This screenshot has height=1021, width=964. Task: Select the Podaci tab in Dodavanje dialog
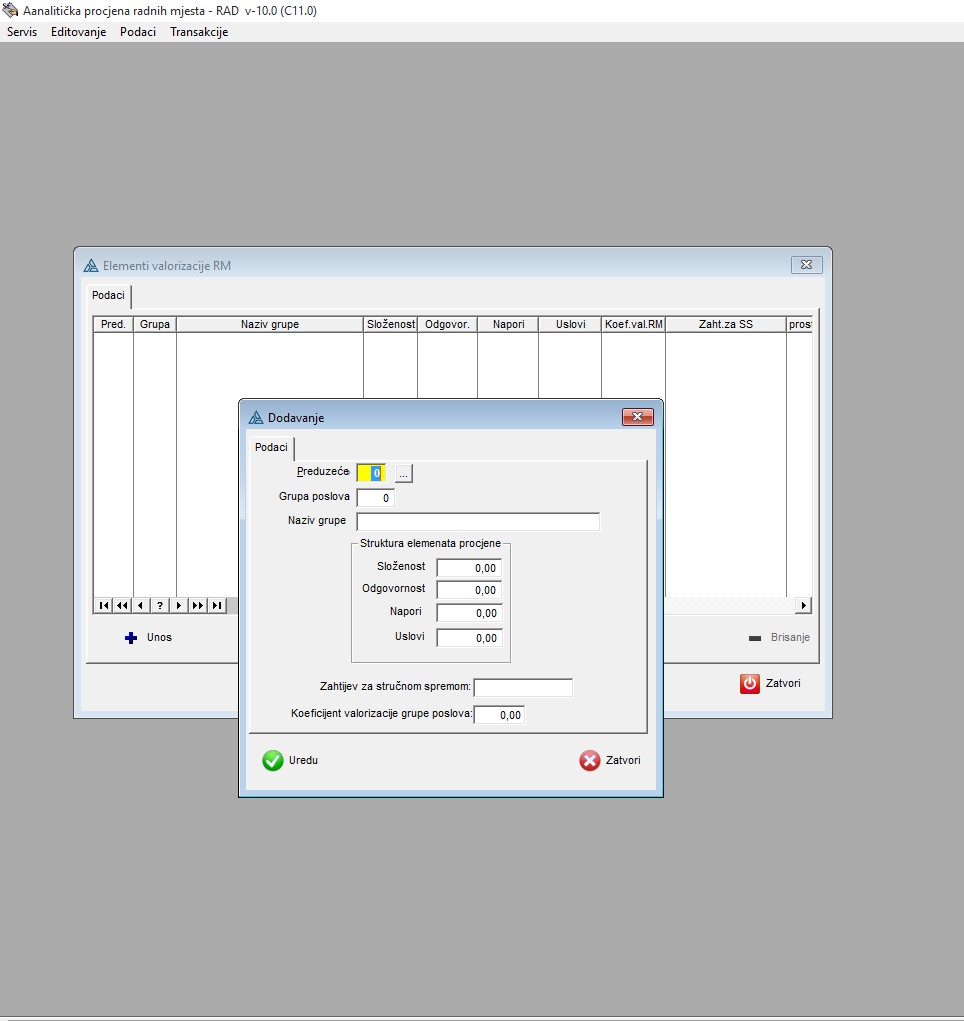coord(271,448)
